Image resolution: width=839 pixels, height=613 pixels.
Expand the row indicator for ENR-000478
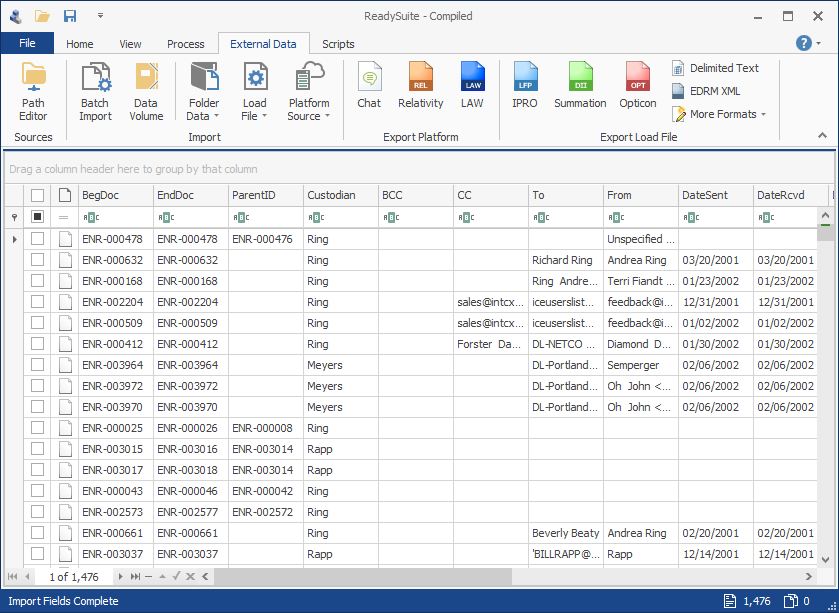(x=14, y=239)
